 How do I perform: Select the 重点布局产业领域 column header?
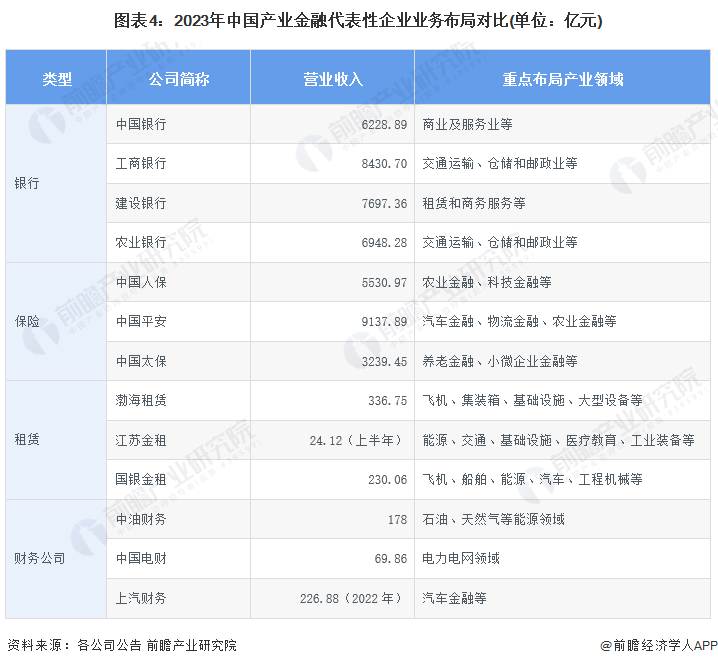coord(563,78)
